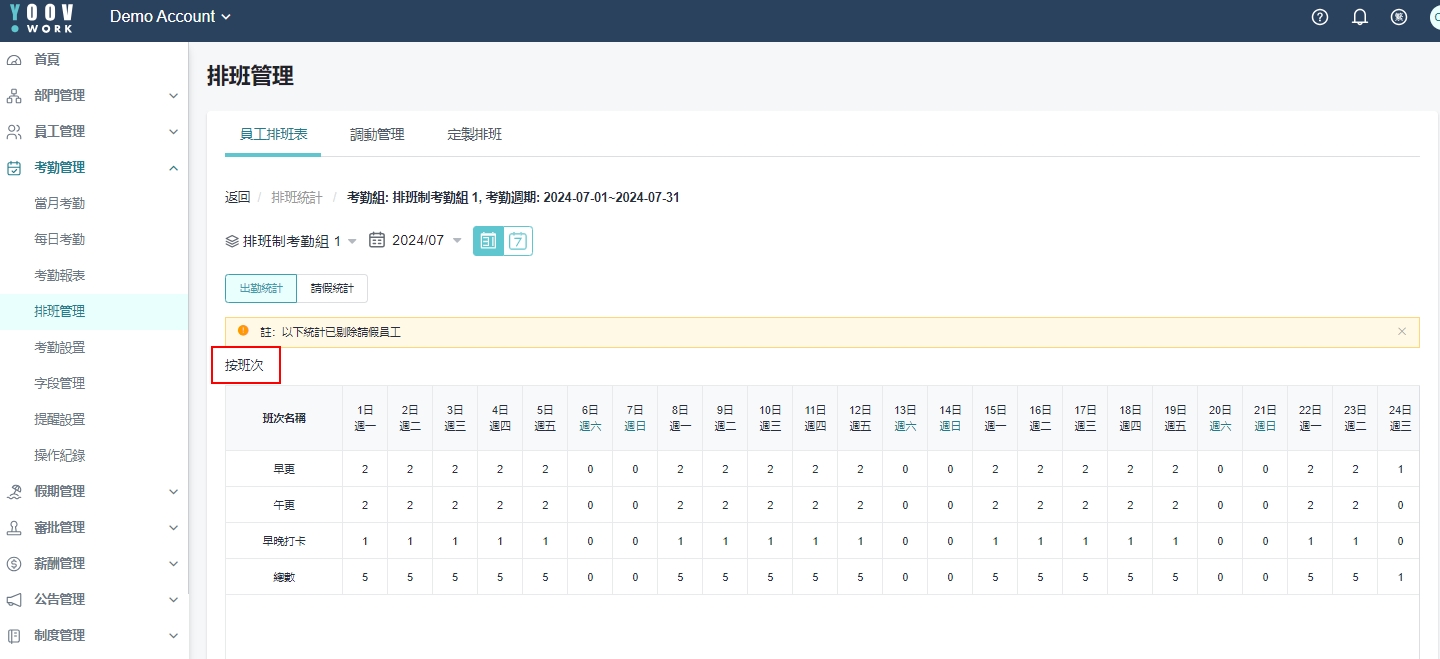Open the Demo Account dropdown
This screenshot has width=1440, height=659.
tap(170, 17)
